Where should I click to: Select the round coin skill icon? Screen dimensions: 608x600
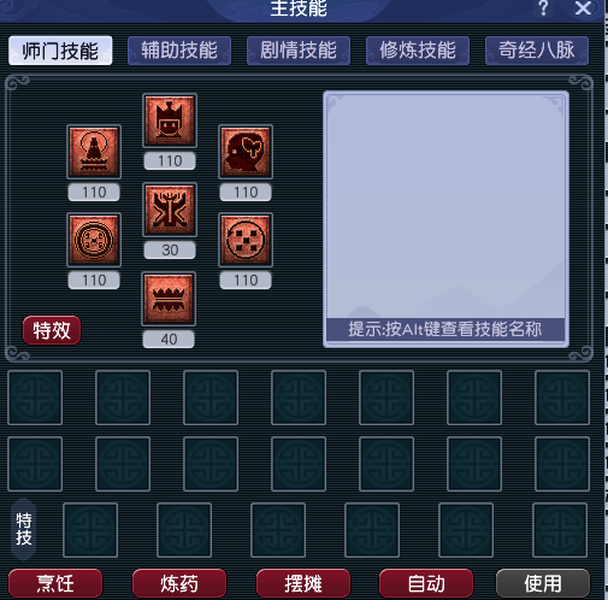point(94,240)
